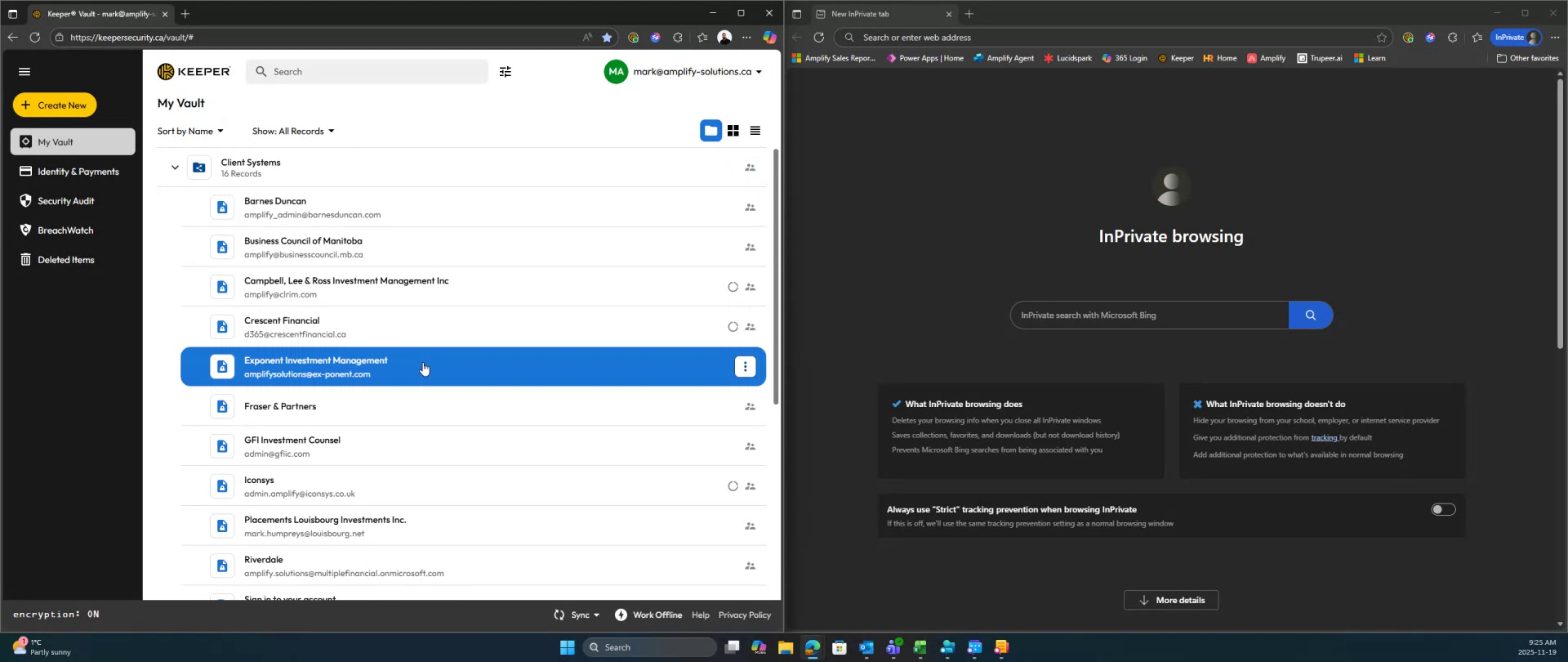Open the Sync dropdown
The height and width of the screenshot is (662, 1568).
[x=577, y=615]
